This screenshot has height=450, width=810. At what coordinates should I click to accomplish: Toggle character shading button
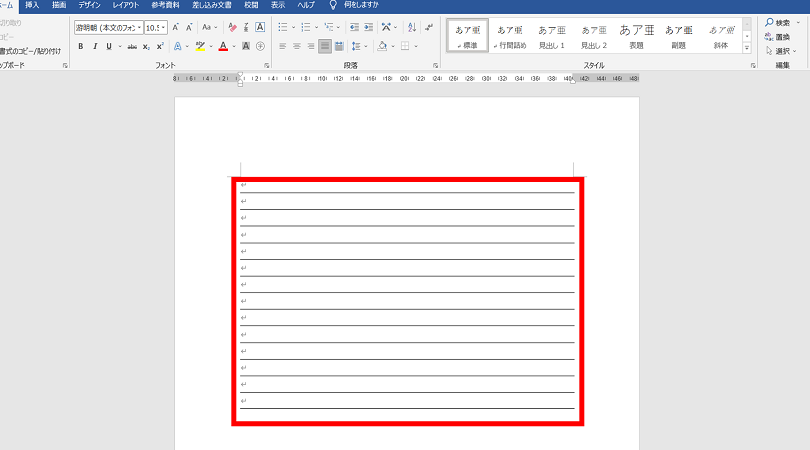pos(246,46)
